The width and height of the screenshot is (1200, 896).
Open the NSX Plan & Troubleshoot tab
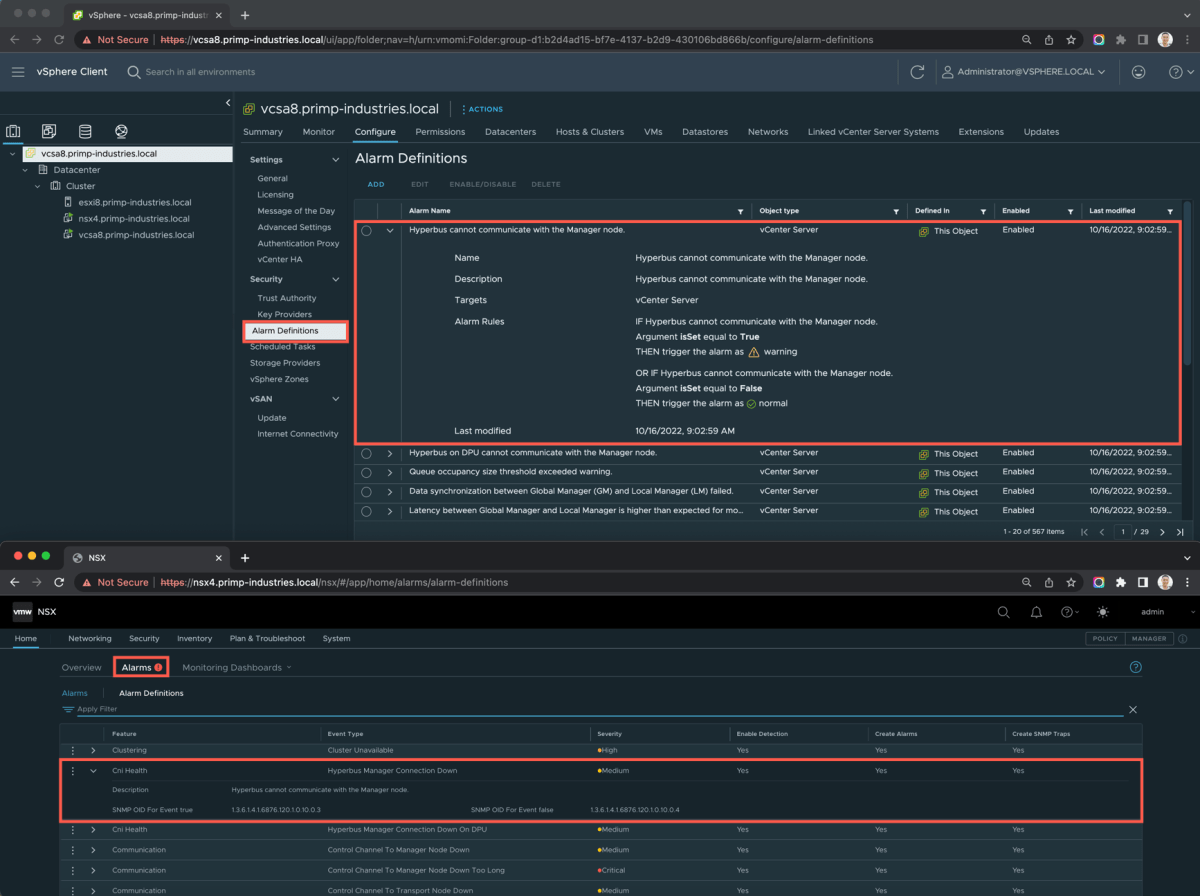267,638
